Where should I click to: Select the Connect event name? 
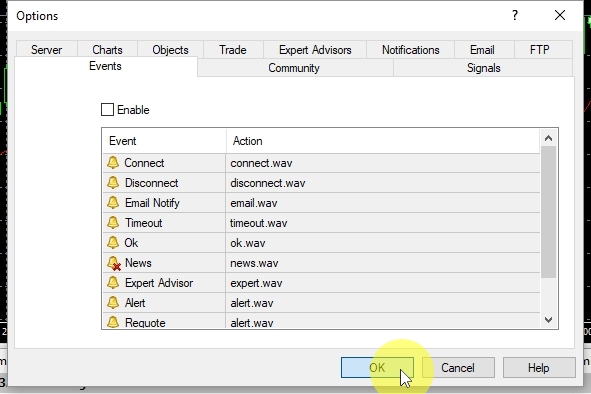coord(144,163)
